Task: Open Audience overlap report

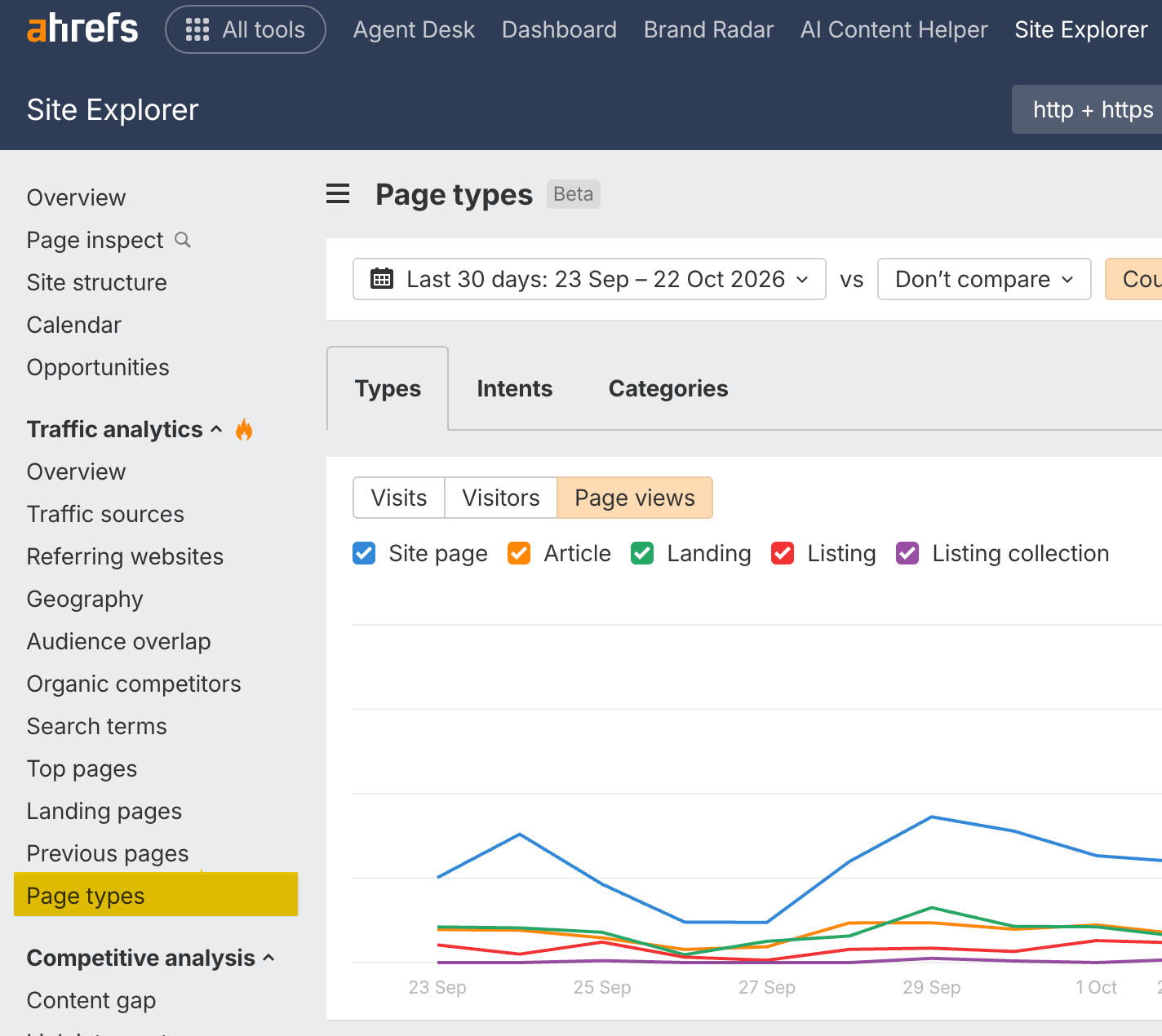Action: click(x=118, y=641)
